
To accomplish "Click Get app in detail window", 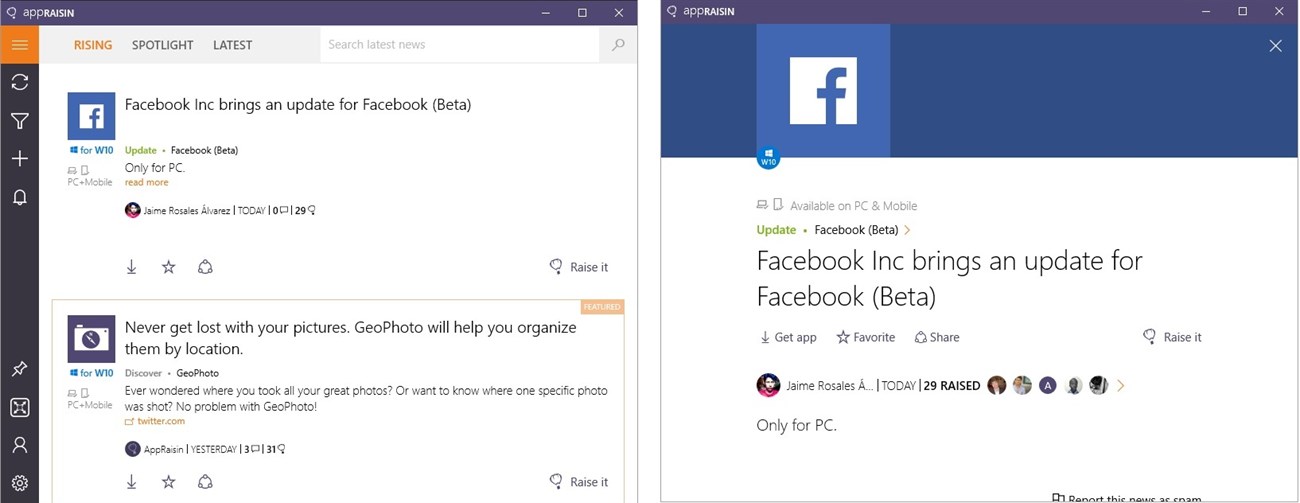I will pyautogui.click(x=788, y=337).
